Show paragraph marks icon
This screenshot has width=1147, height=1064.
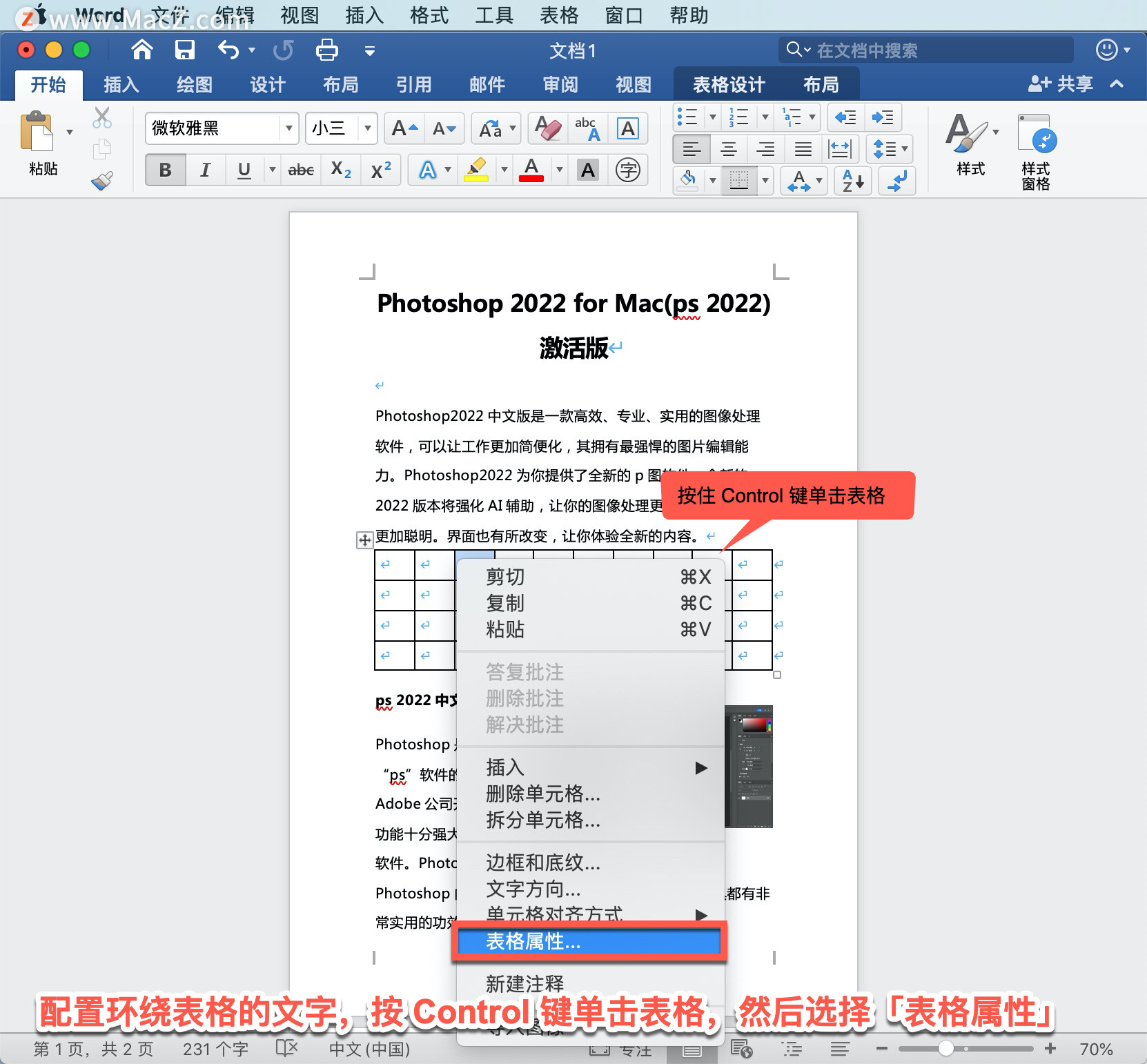click(897, 181)
